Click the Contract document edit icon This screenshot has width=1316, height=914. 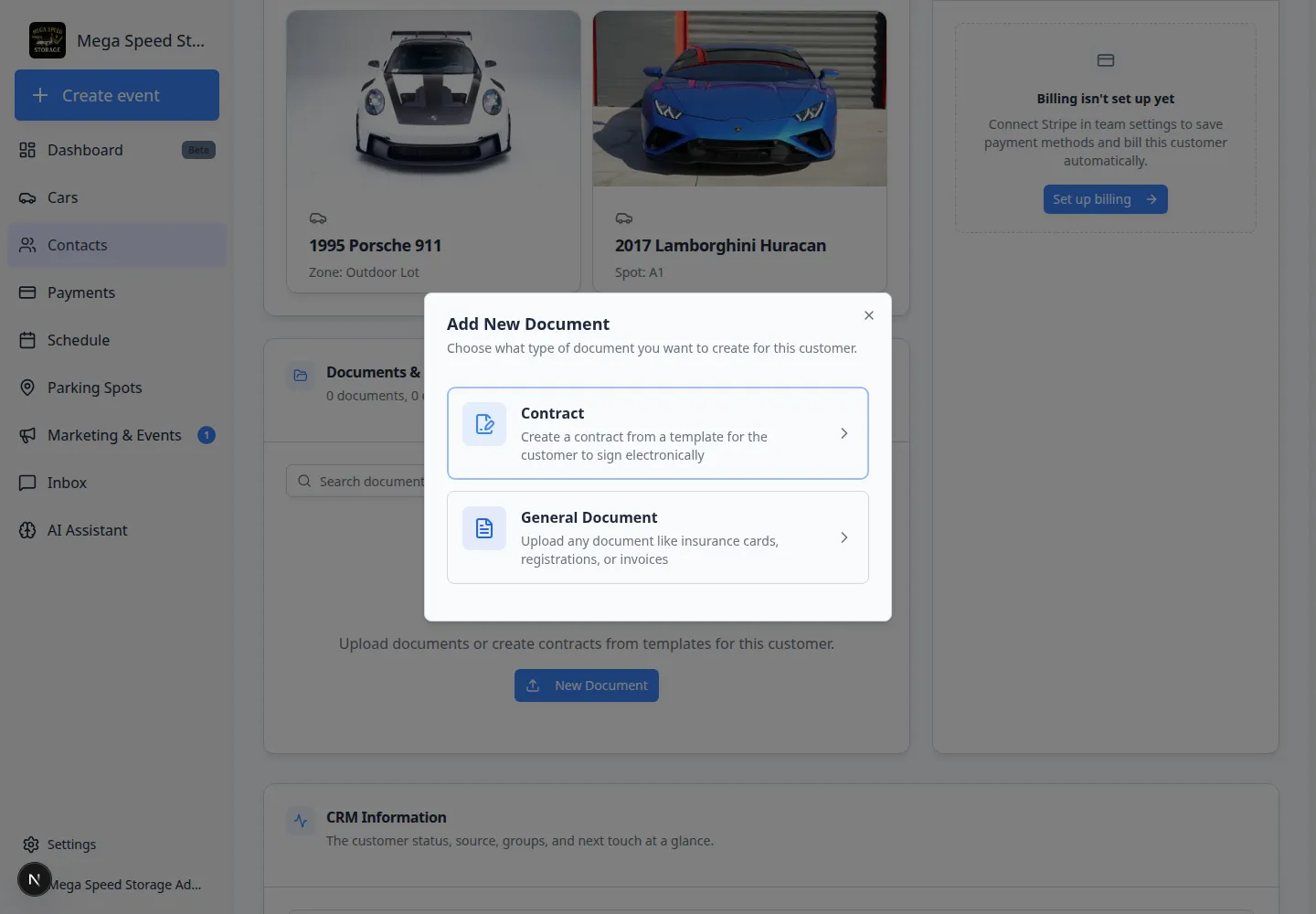[484, 424]
